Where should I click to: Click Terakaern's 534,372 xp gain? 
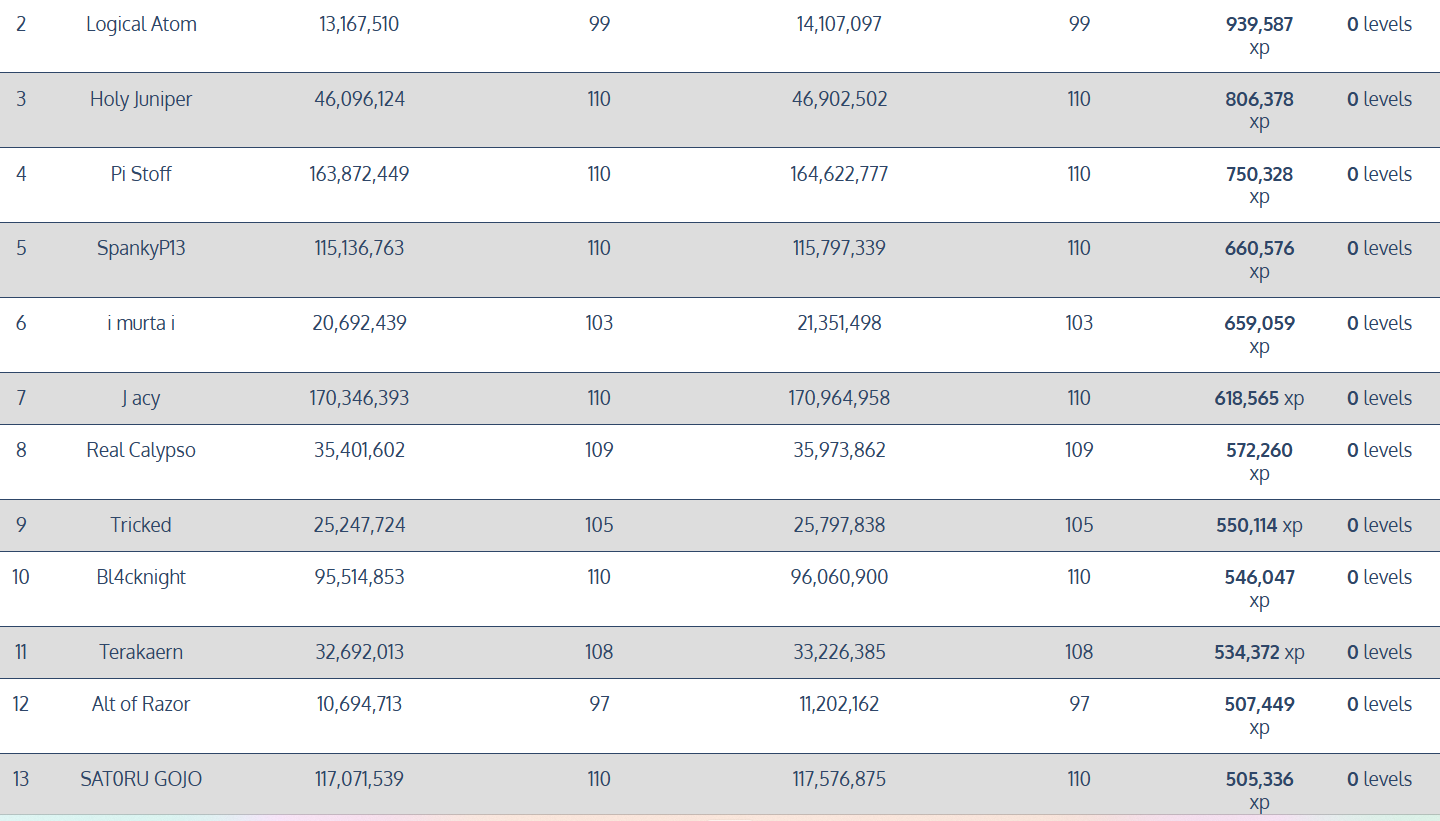click(1259, 652)
